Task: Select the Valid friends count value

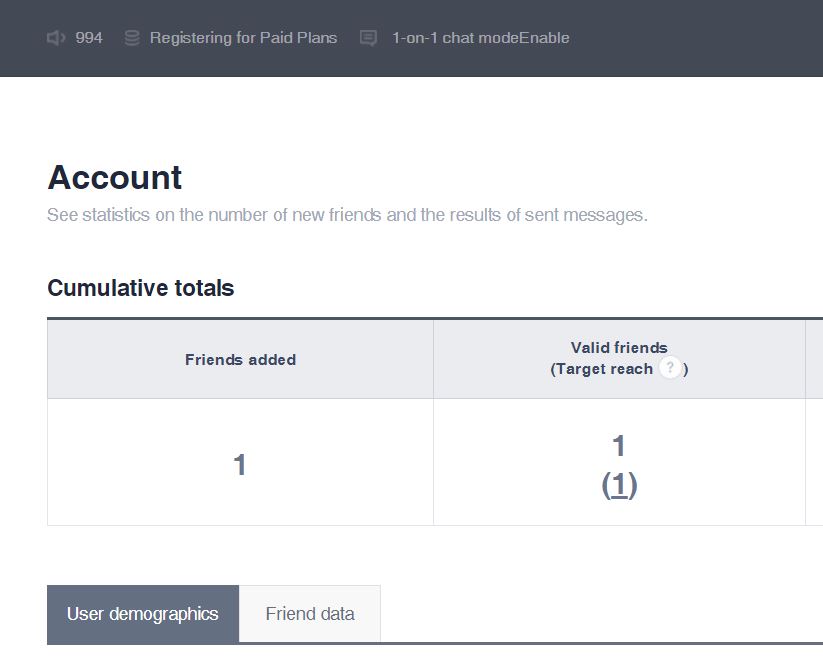Action: pos(619,446)
